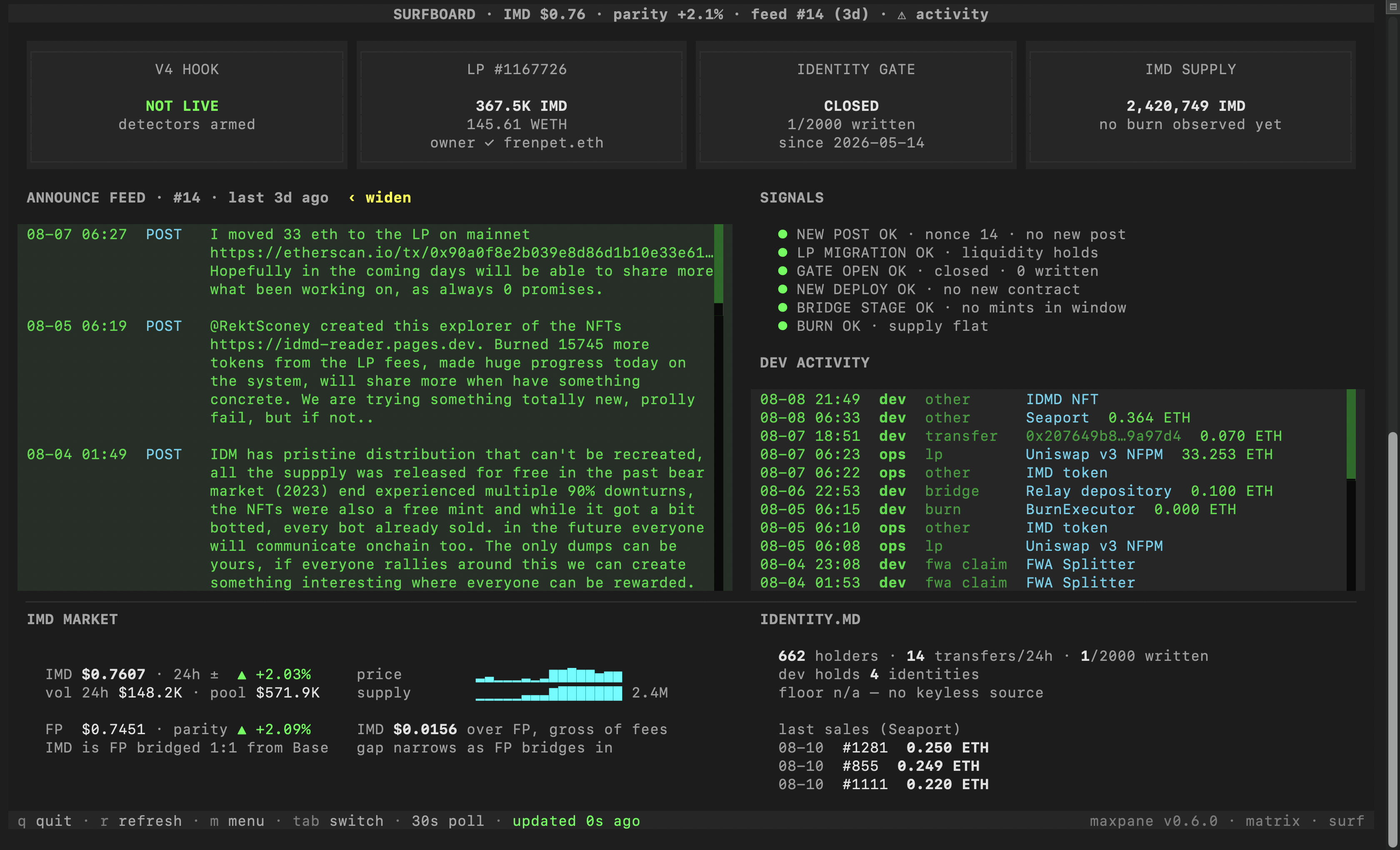Click the up triangle next to +2.03%
This screenshot has width=1400, height=850.
pos(242,675)
